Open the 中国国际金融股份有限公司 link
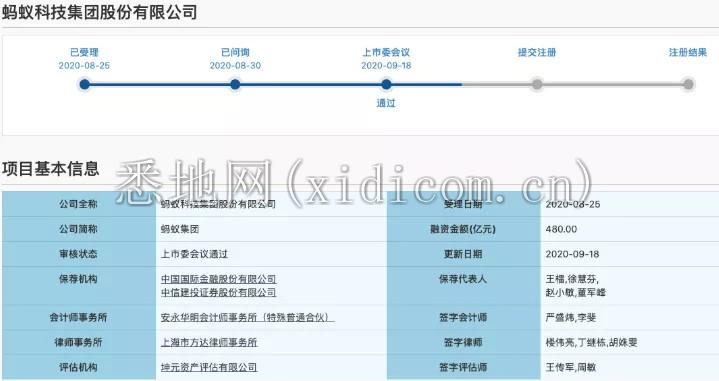This screenshot has height=381, width=719. 218,279
